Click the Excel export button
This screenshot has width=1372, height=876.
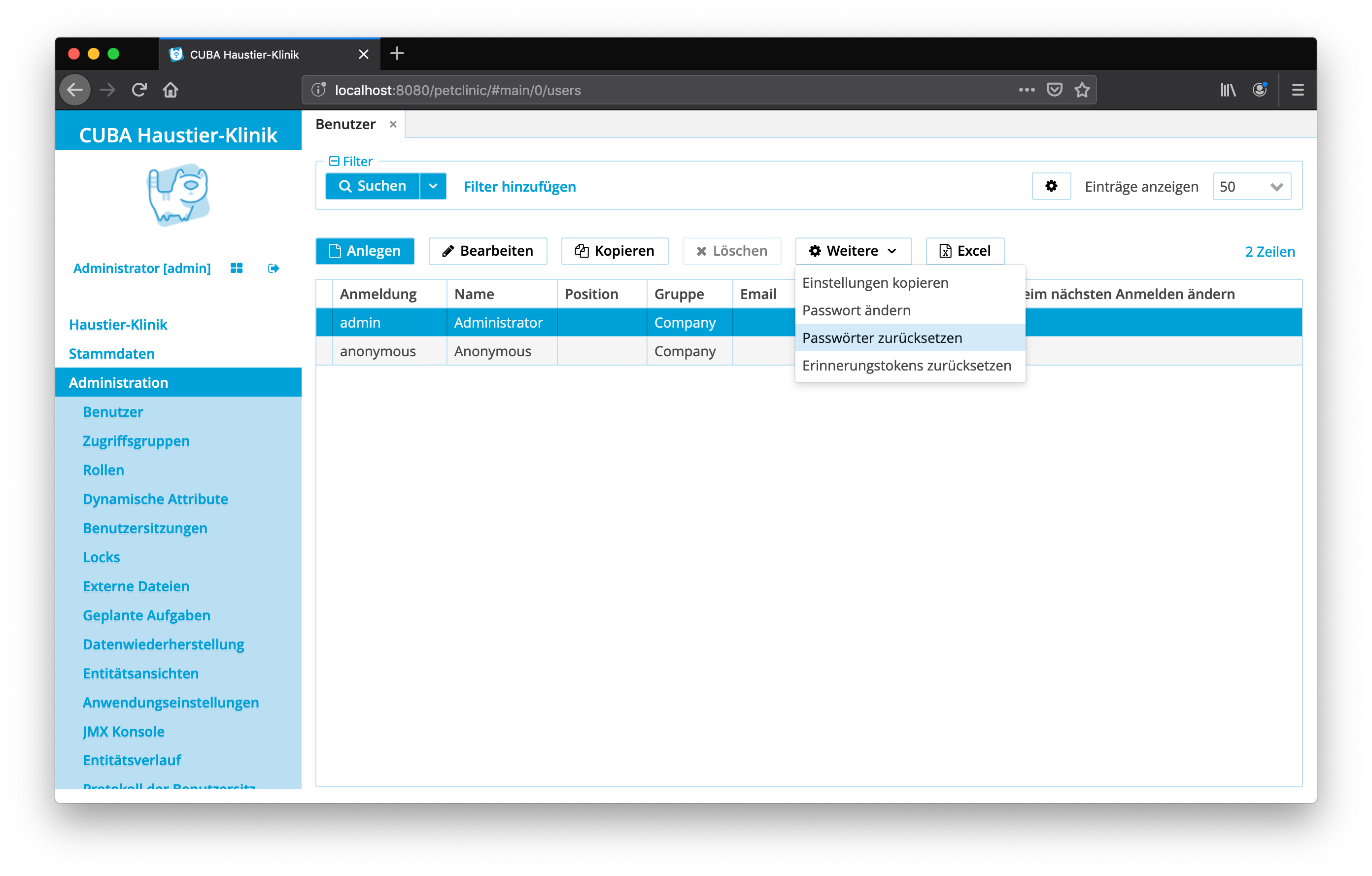click(964, 251)
